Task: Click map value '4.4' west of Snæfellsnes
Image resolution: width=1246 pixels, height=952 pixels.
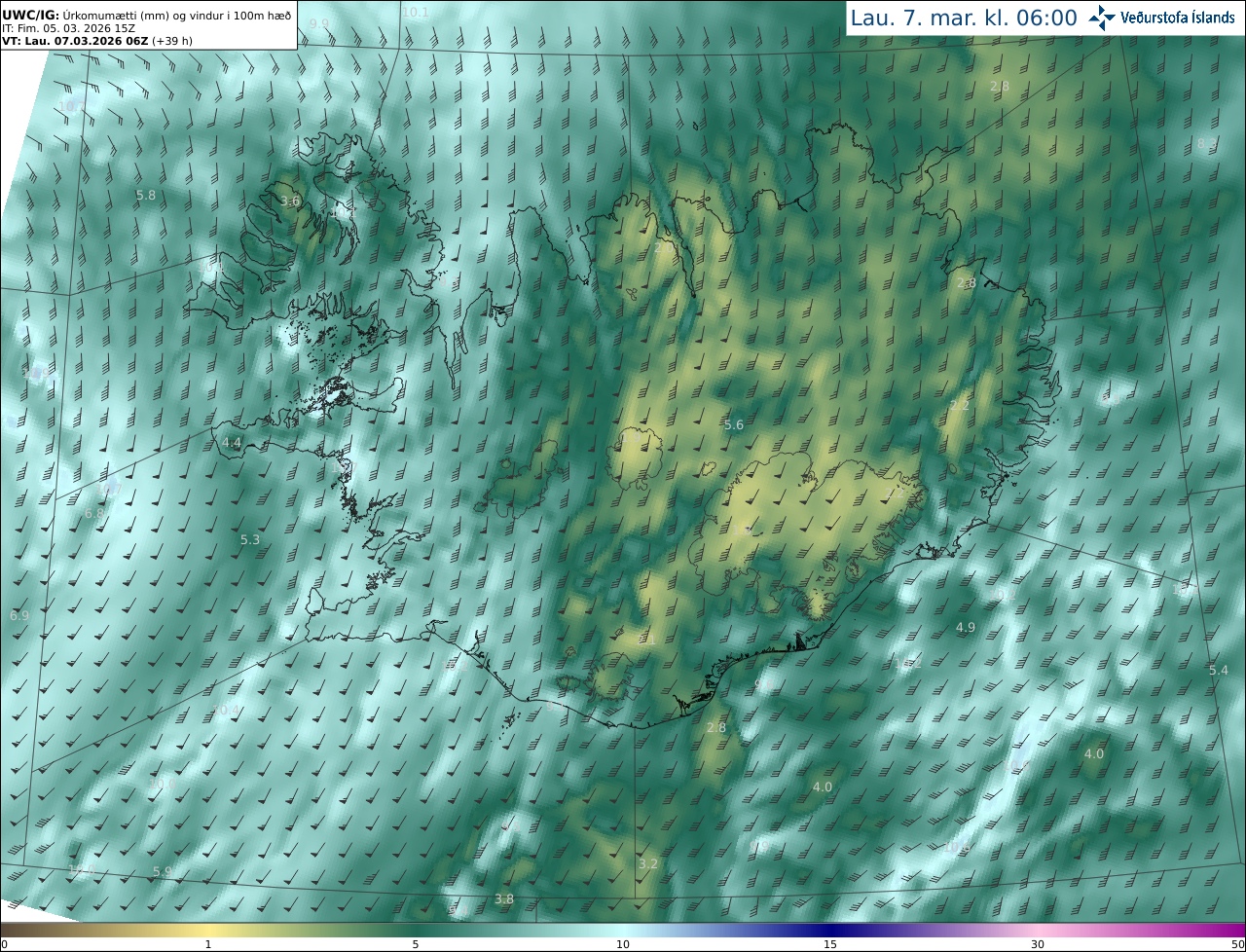Action: [x=232, y=443]
